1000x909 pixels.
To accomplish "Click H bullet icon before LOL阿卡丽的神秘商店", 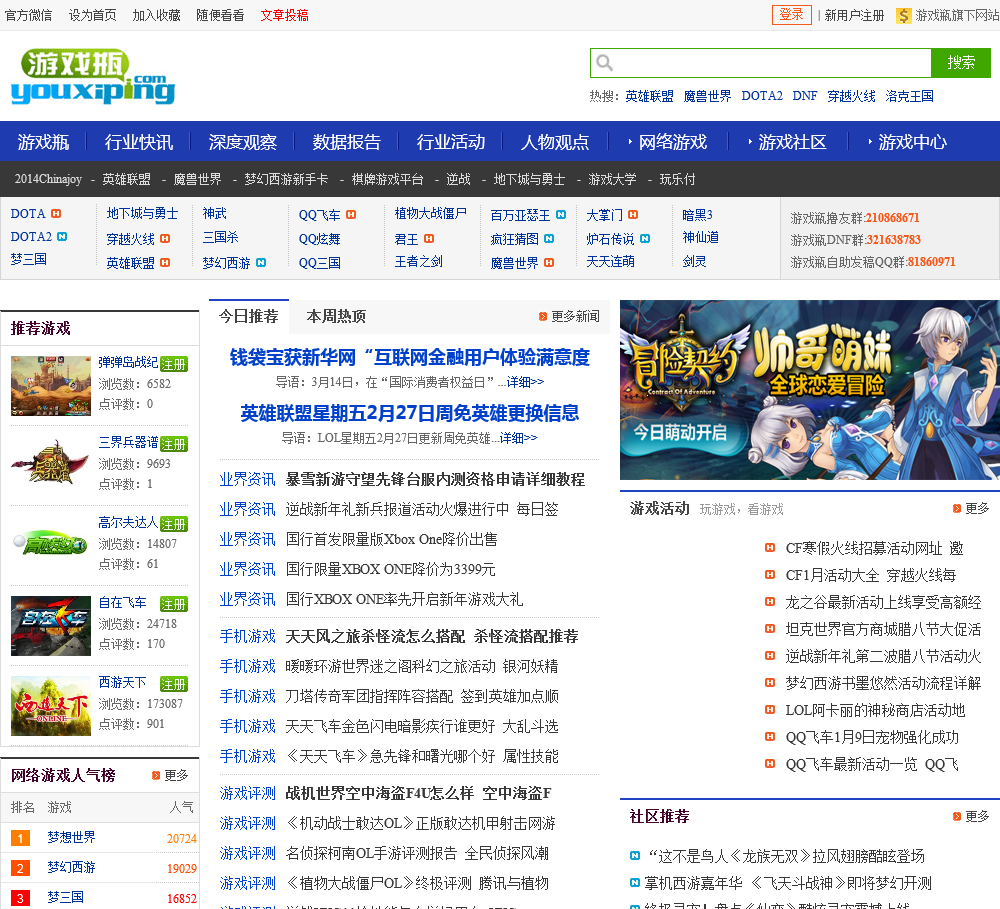I will coord(770,709).
